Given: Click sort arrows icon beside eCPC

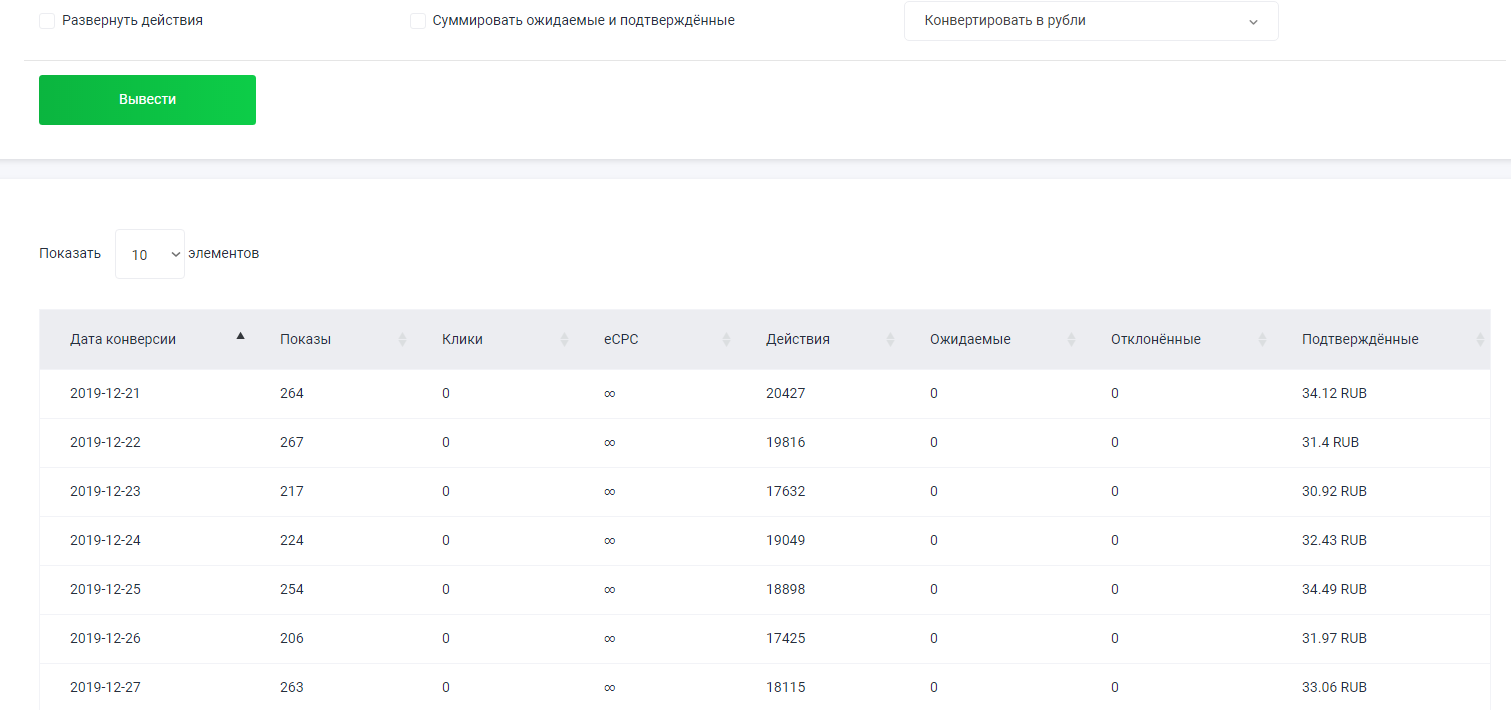Looking at the screenshot, I should tap(726, 340).
